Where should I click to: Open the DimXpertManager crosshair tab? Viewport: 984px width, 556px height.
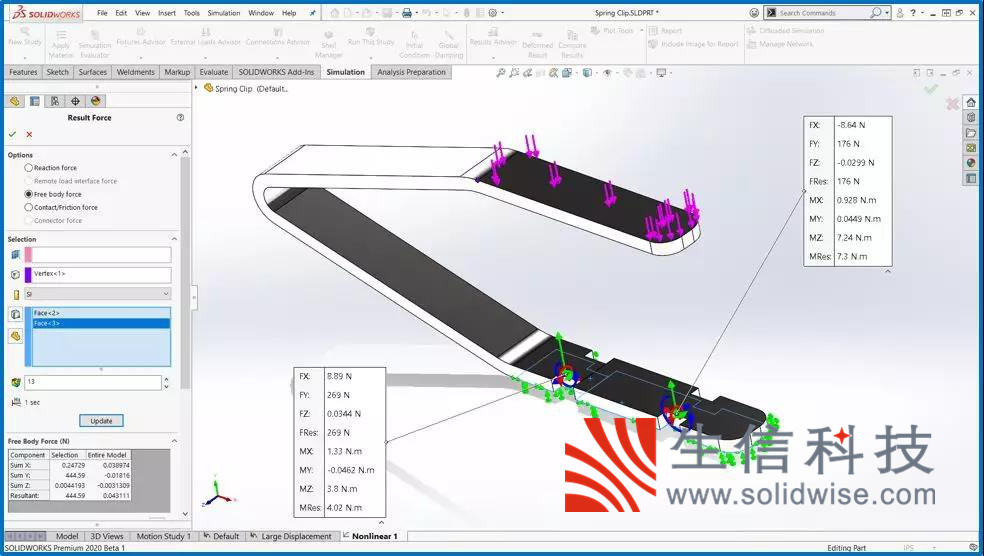point(75,101)
